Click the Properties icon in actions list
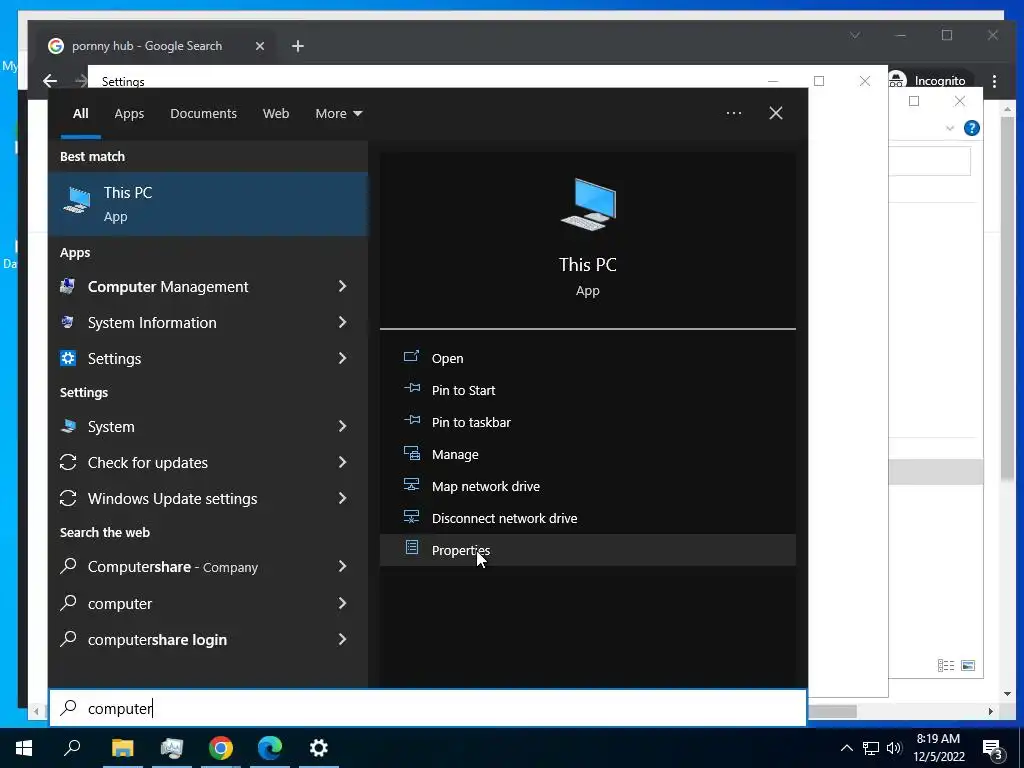This screenshot has height=768, width=1024. [411, 547]
